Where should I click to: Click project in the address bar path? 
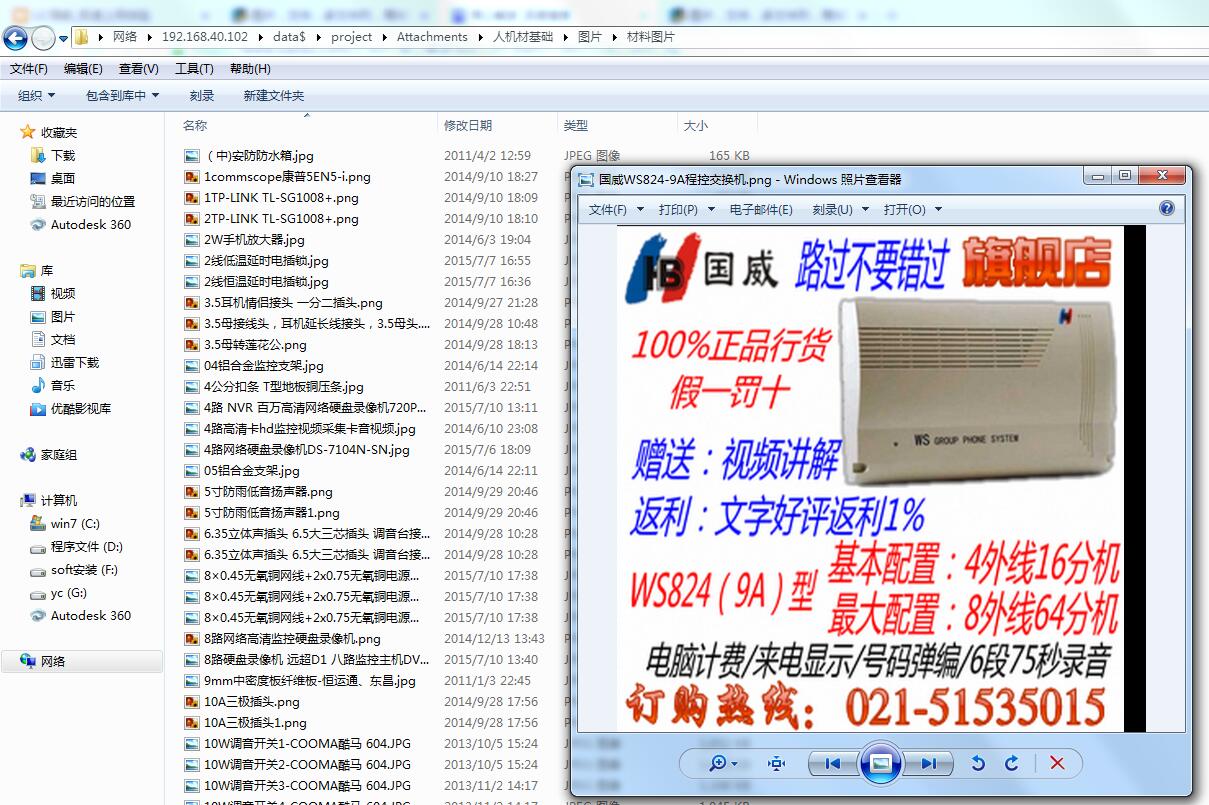tap(351, 37)
